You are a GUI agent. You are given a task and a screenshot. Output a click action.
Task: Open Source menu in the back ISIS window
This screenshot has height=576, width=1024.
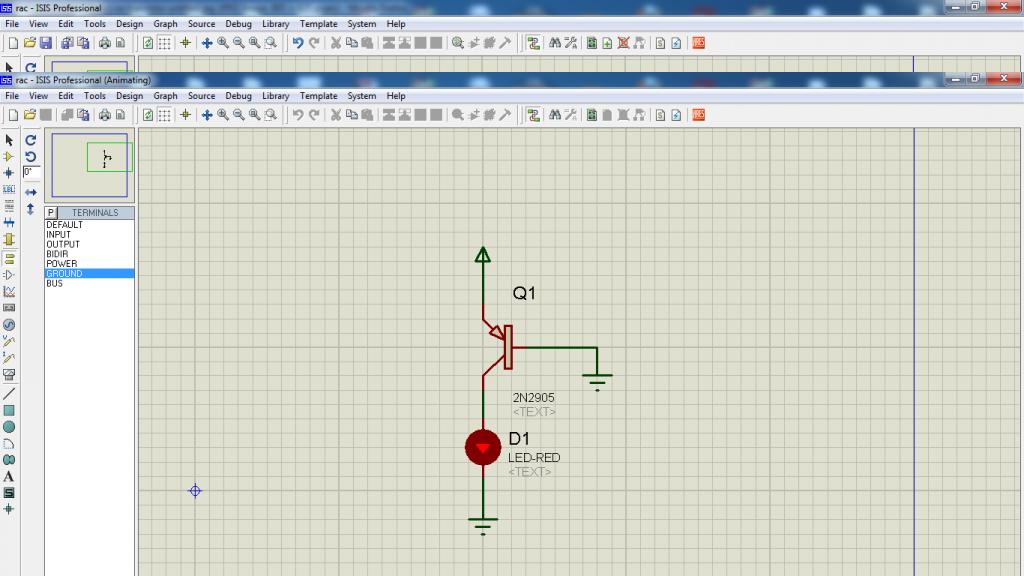click(x=201, y=24)
